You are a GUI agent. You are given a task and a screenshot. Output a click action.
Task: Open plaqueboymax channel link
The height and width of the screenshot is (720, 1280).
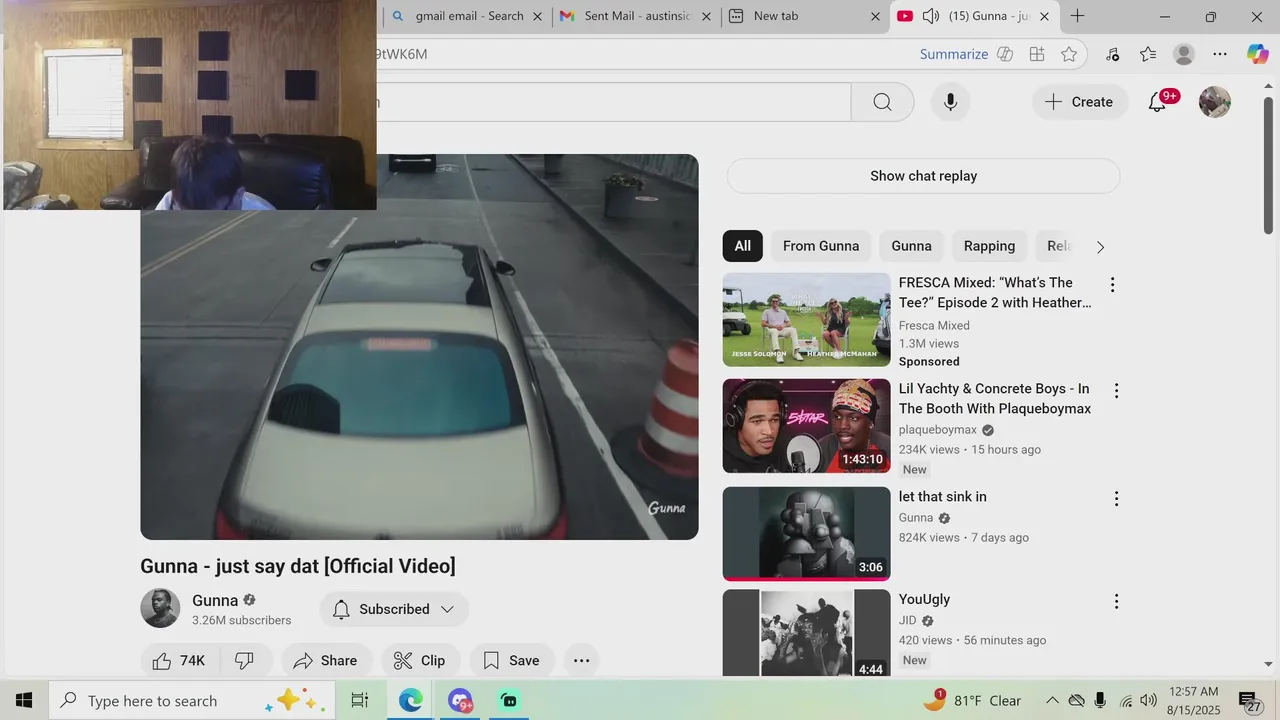click(x=938, y=430)
